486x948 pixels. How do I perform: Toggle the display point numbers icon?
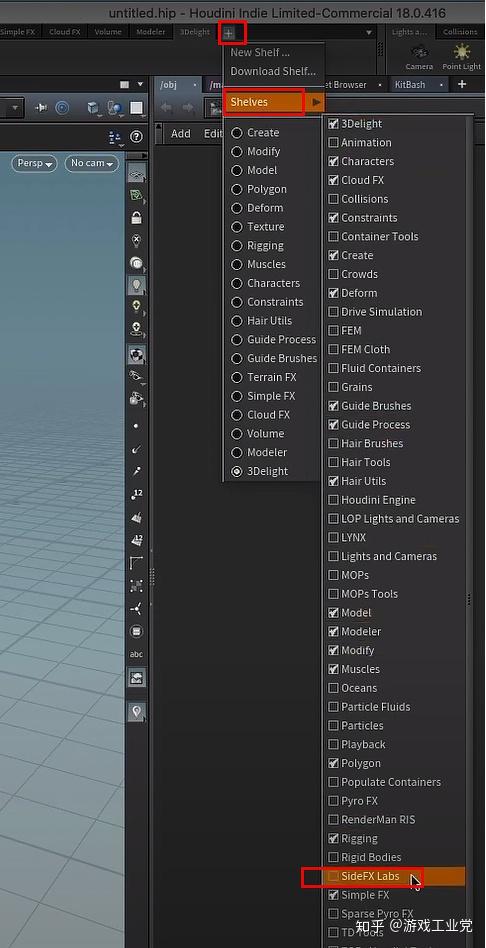coord(137,495)
